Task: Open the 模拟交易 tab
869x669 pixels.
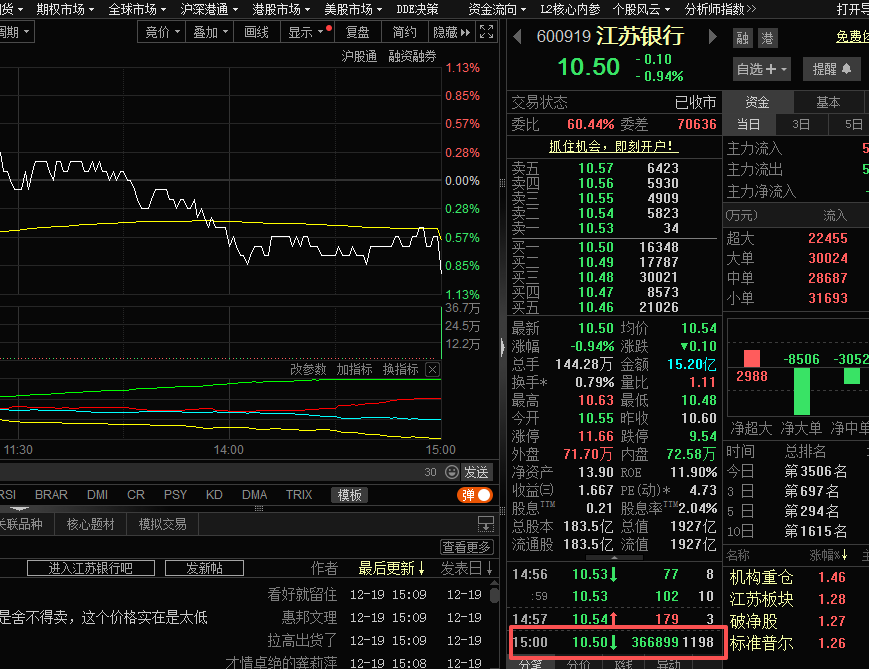Action: pyautogui.click(x=162, y=524)
